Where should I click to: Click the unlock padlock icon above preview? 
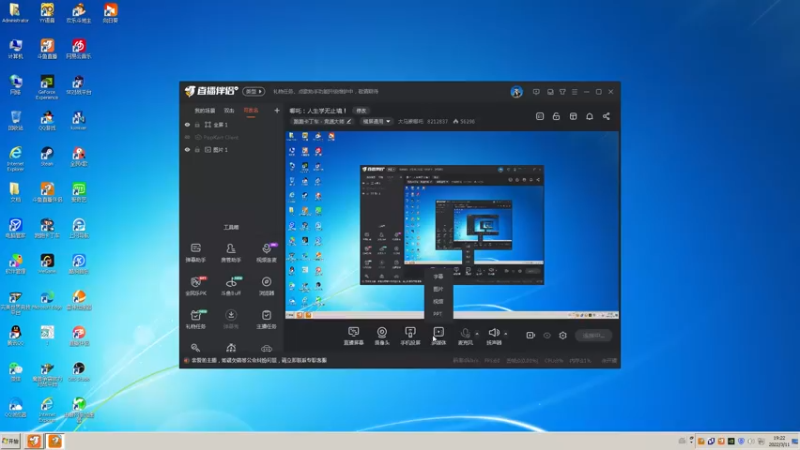coord(556,116)
